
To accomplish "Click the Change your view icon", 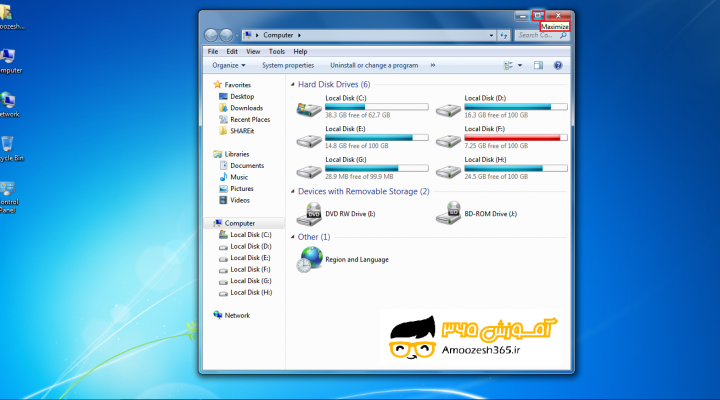I will 508,65.
